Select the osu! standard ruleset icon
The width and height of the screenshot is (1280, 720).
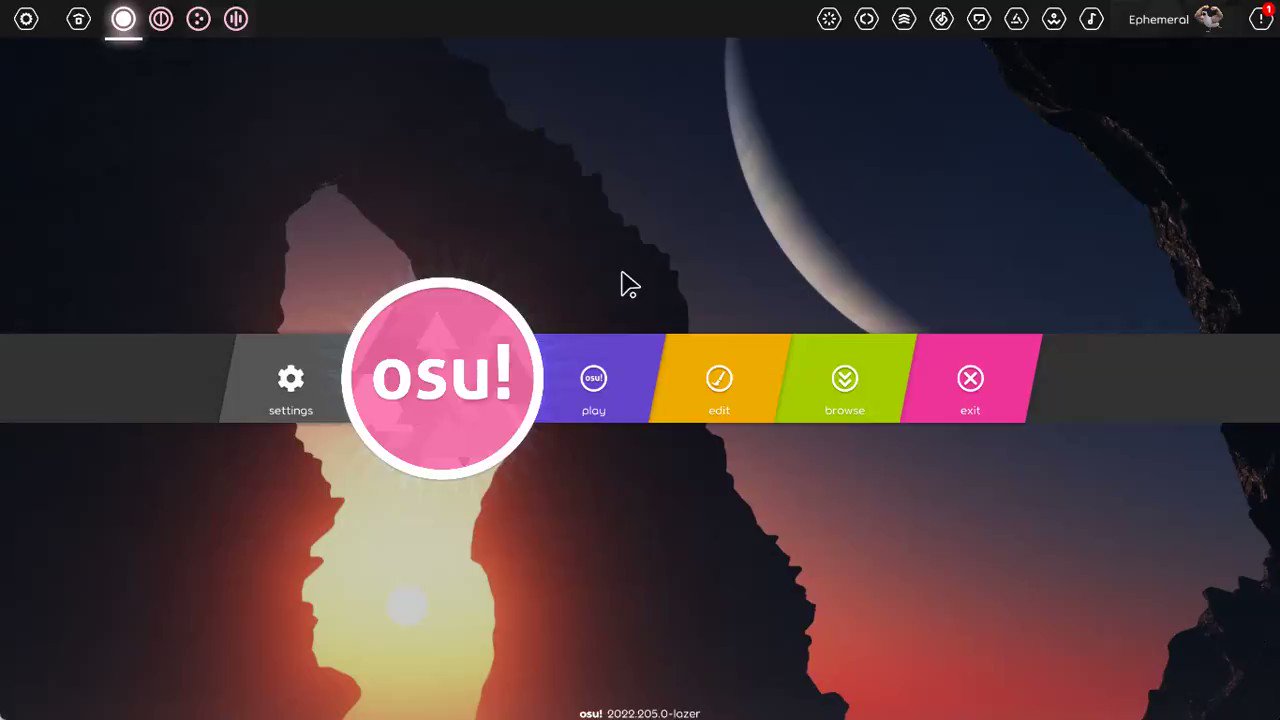123,19
